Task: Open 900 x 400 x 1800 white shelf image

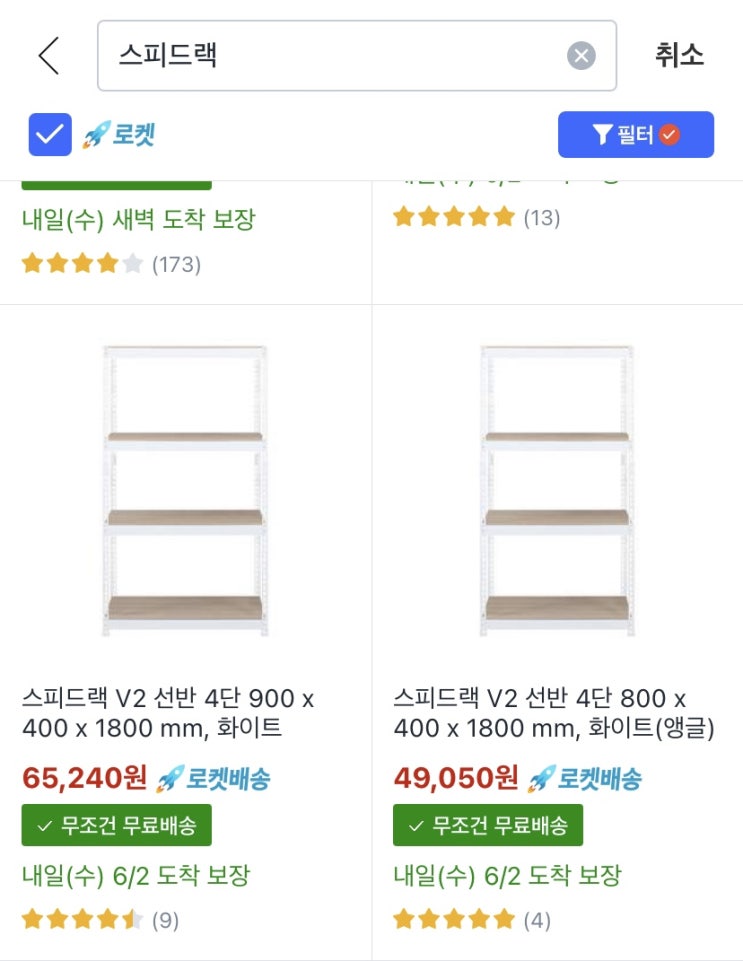Action: (186, 490)
